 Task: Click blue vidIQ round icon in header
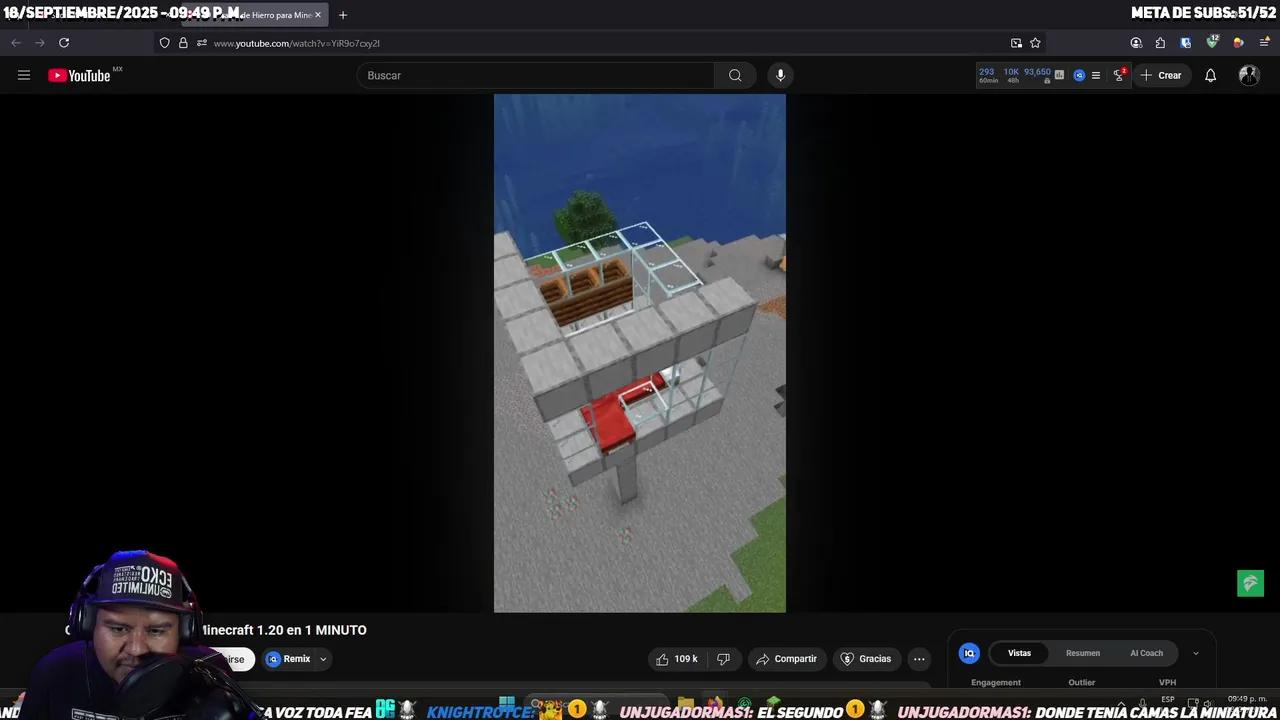coord(1079,75)
